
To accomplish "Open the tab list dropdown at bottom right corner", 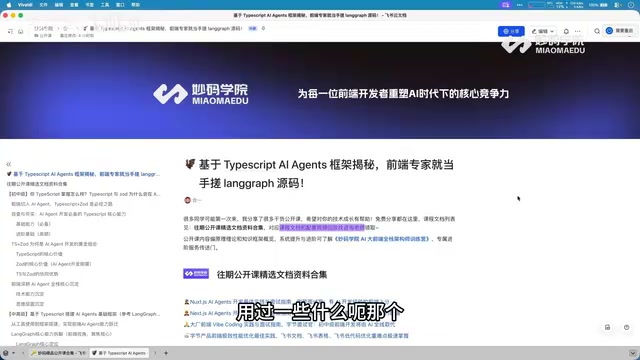I will pyautogui.click(x=633, y=353).
